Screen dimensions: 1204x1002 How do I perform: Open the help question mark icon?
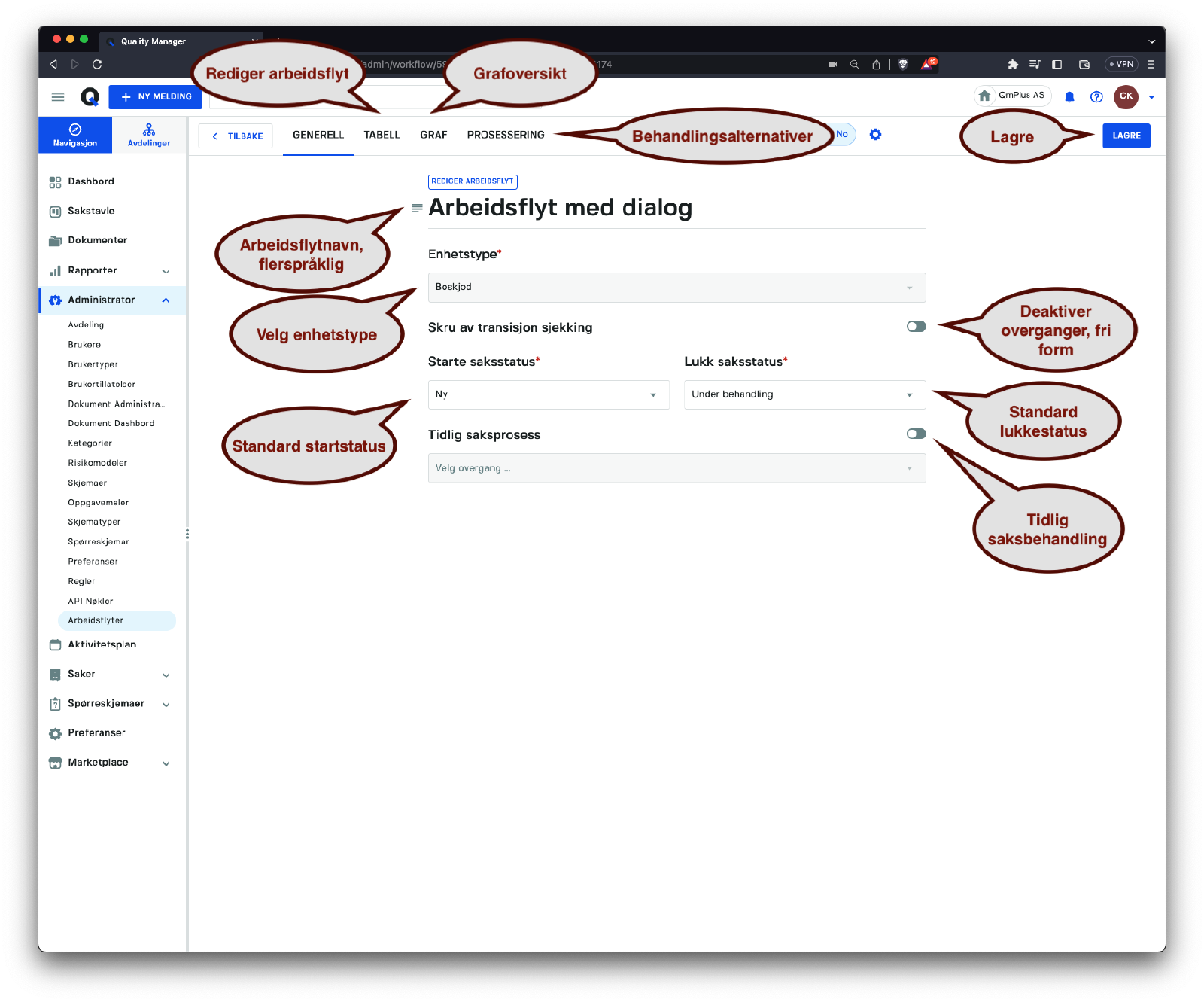(x=1096, y=96)
